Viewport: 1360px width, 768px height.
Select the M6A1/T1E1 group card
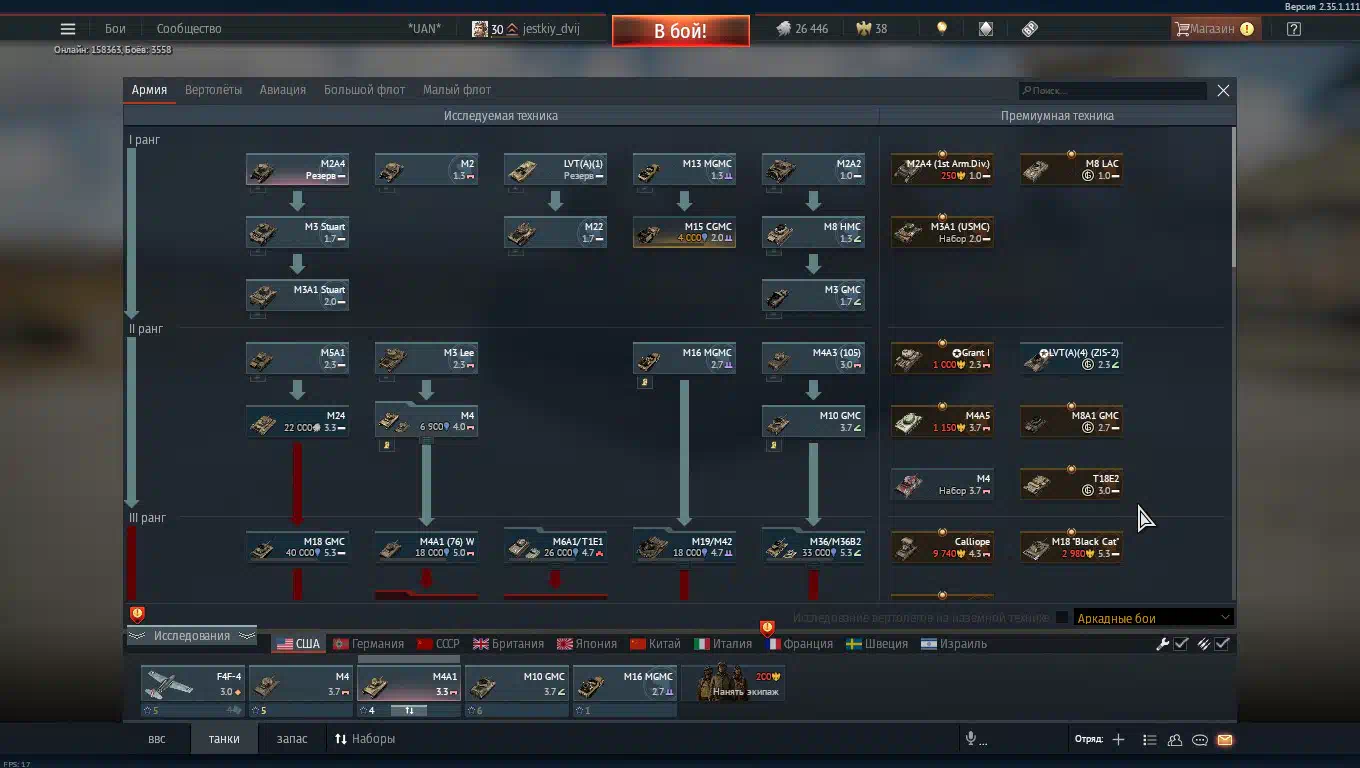pos(555,548)
